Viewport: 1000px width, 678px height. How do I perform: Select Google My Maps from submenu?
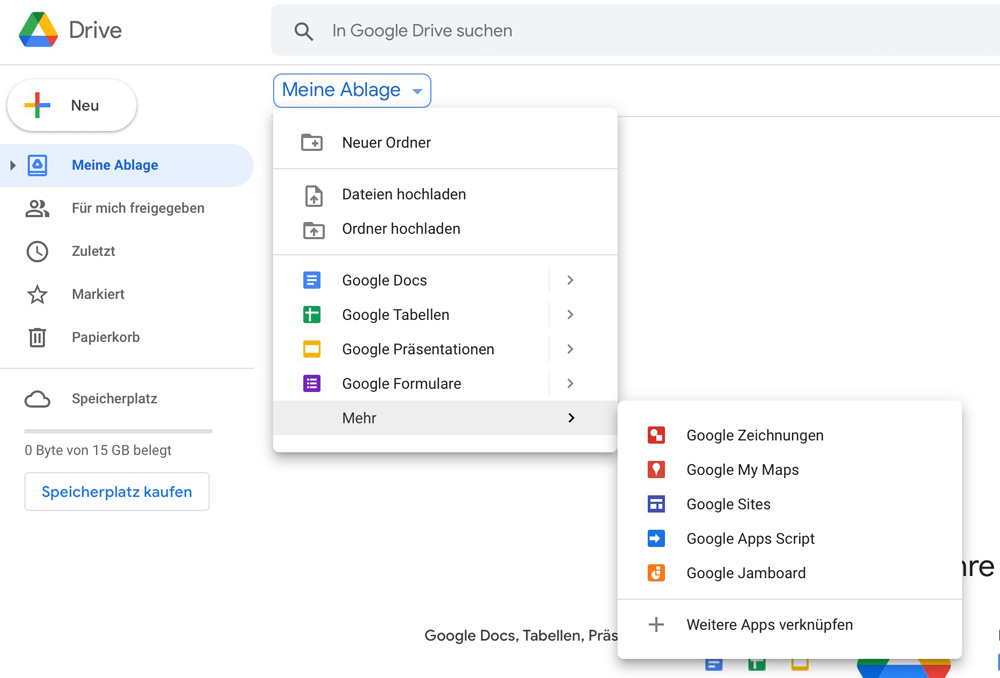click(x=790, y=469)
